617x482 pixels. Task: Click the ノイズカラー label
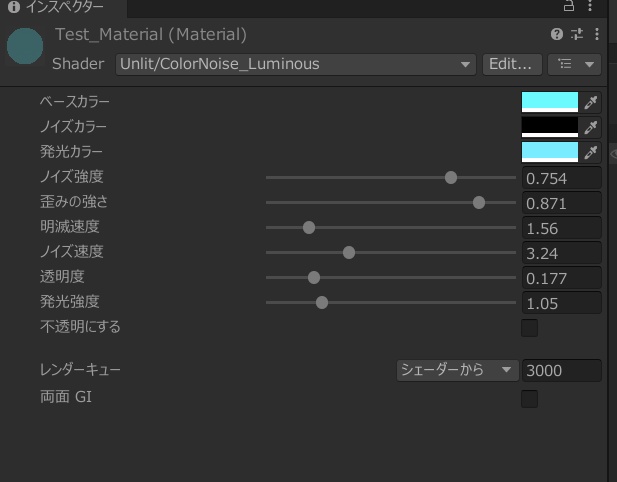[x=73, y=127]
